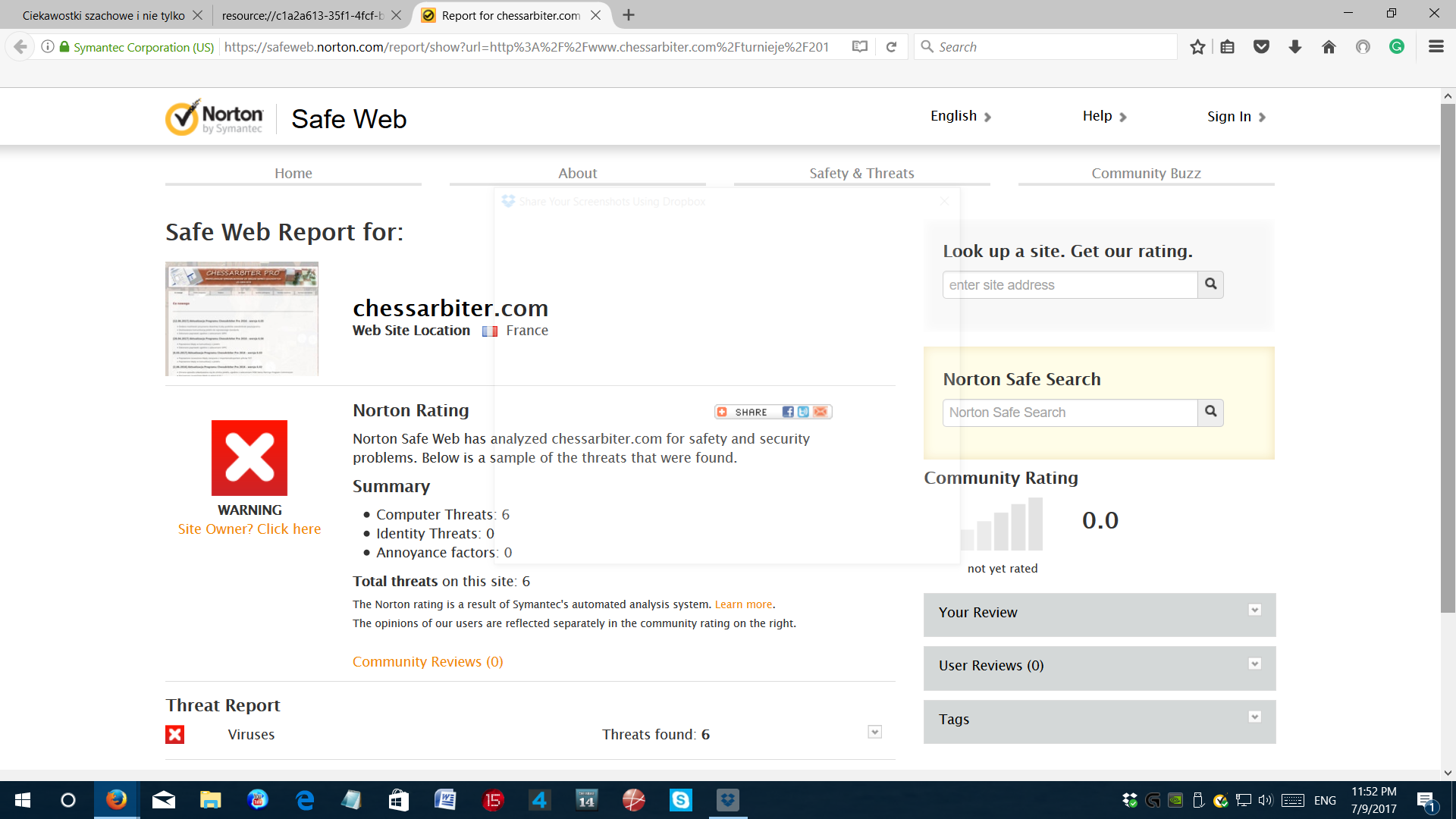The width and height of the screenshot is (1456, 819).
Task: Click scrollbar down arrow
Action: point(1448,773)
